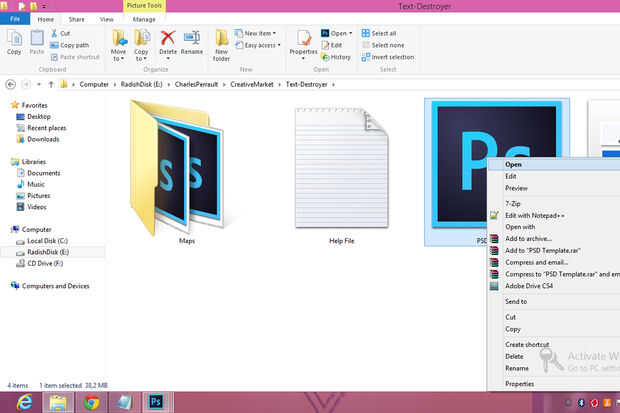Expand the Copy to dropdown
This screenshot has height=413, width=620.
142,55
